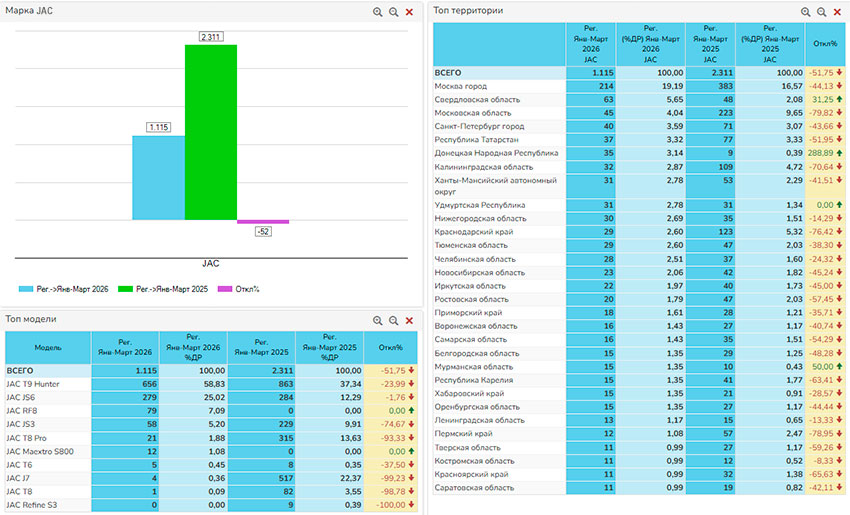Click the 58,83 share cell for T9 Hunter
Viewport: 850px width, 515px height.
pos(193,384)
